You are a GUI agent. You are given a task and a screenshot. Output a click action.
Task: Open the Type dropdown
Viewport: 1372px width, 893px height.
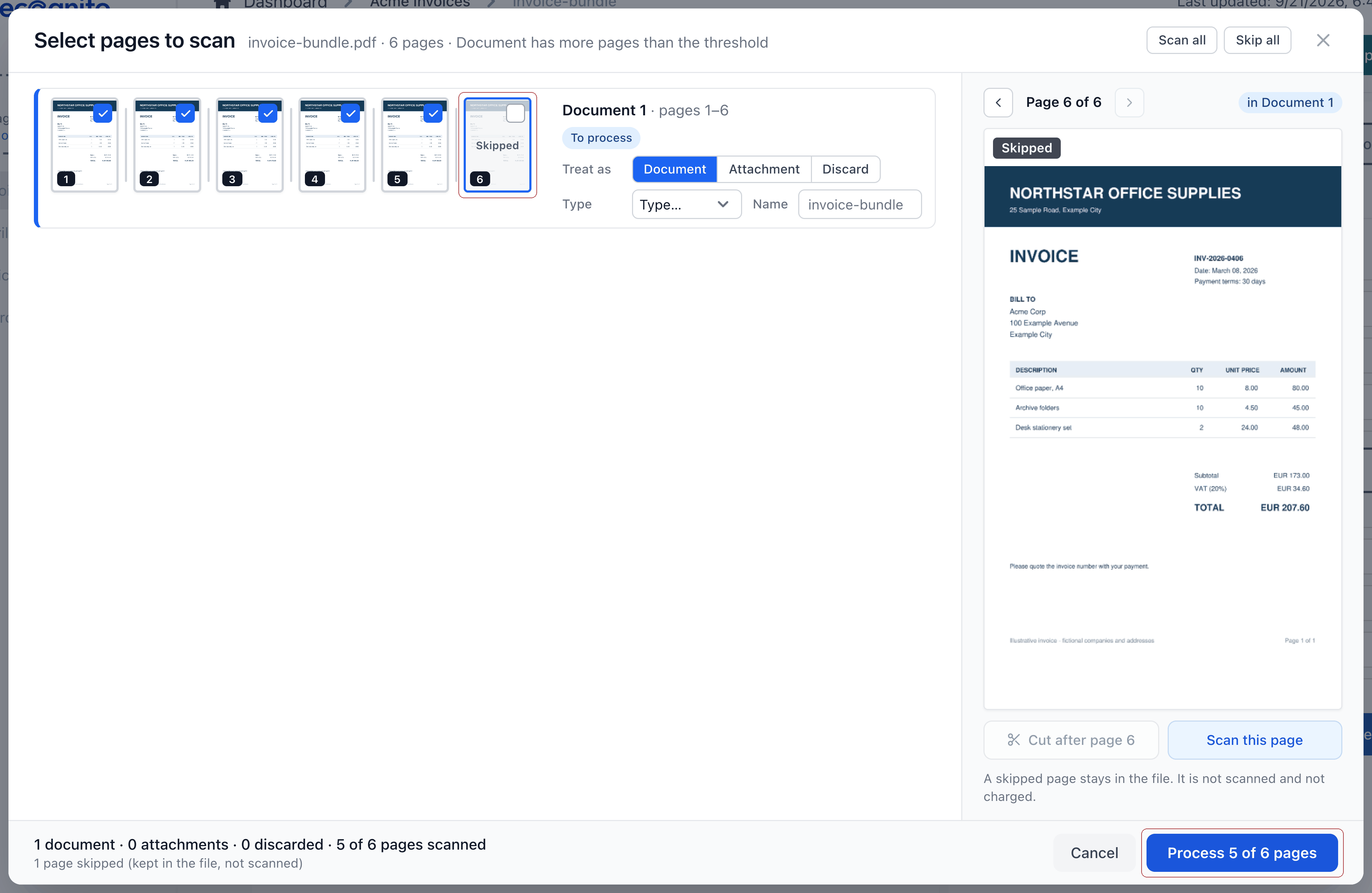(686, 205)
